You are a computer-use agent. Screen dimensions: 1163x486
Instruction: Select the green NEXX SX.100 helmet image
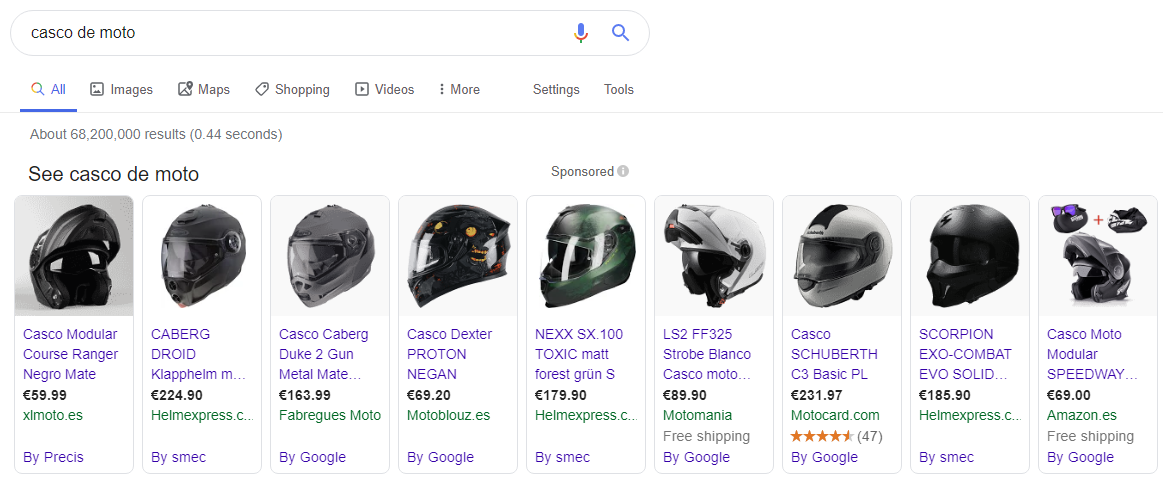click(586, 256)
